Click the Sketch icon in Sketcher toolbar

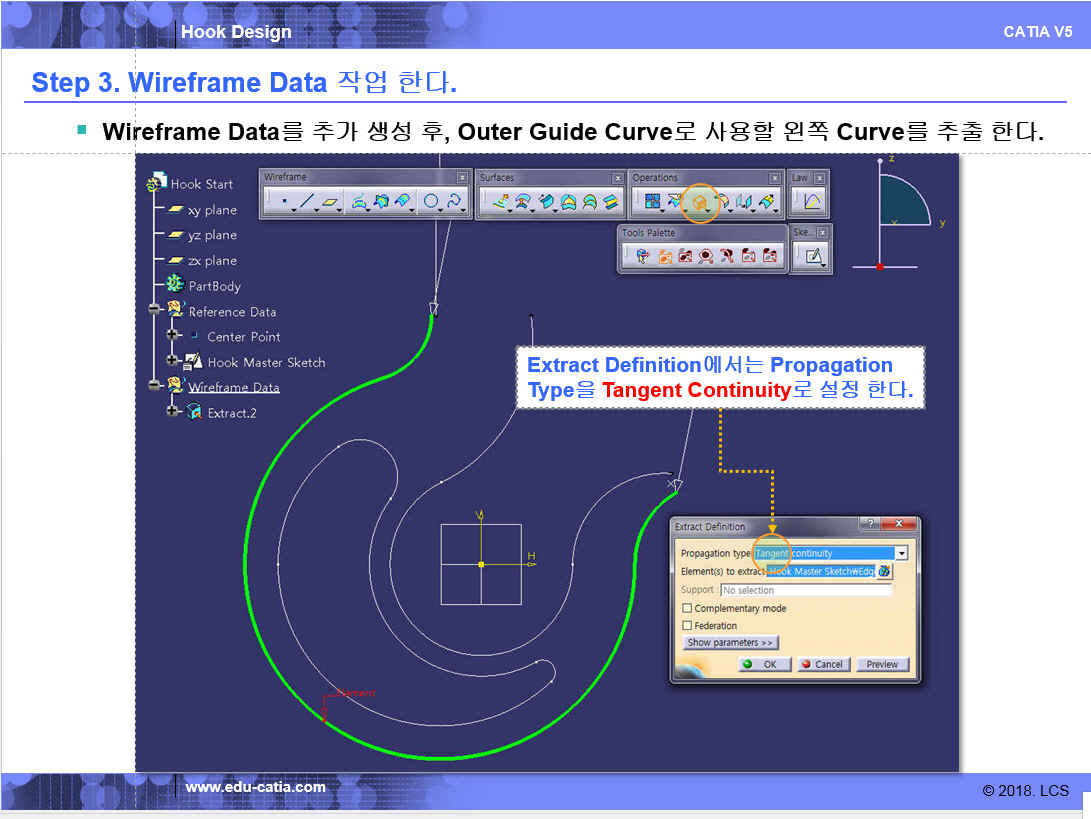[815, 257]
